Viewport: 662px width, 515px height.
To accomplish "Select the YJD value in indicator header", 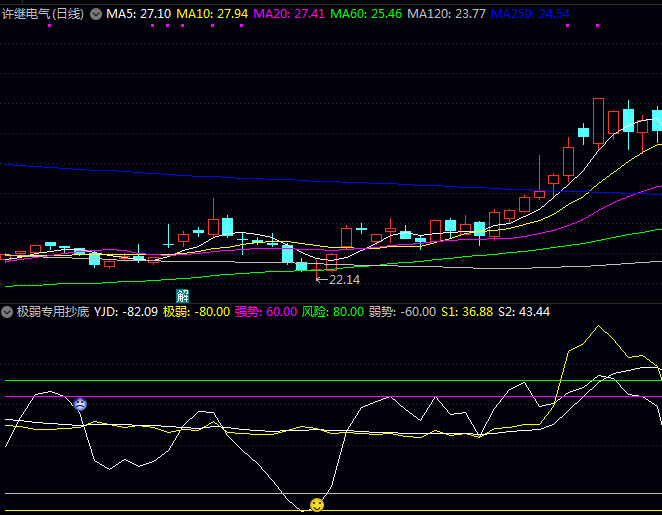I will point(125,312).
